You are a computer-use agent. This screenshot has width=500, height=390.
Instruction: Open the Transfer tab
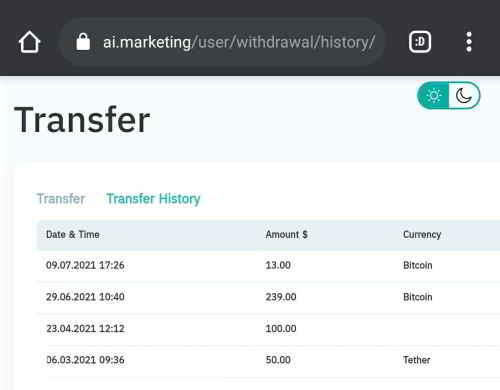click(x=61, y=199)
